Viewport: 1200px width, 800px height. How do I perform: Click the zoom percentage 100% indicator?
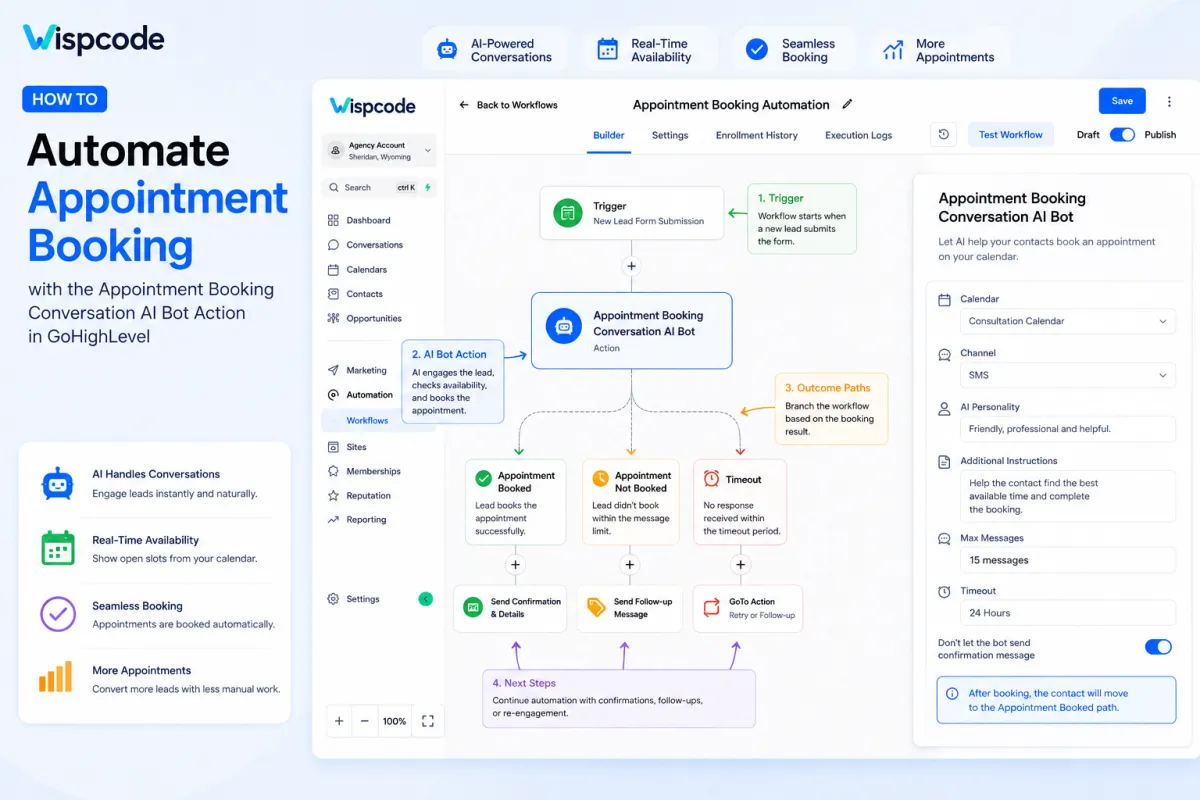[x=394, y=721]
